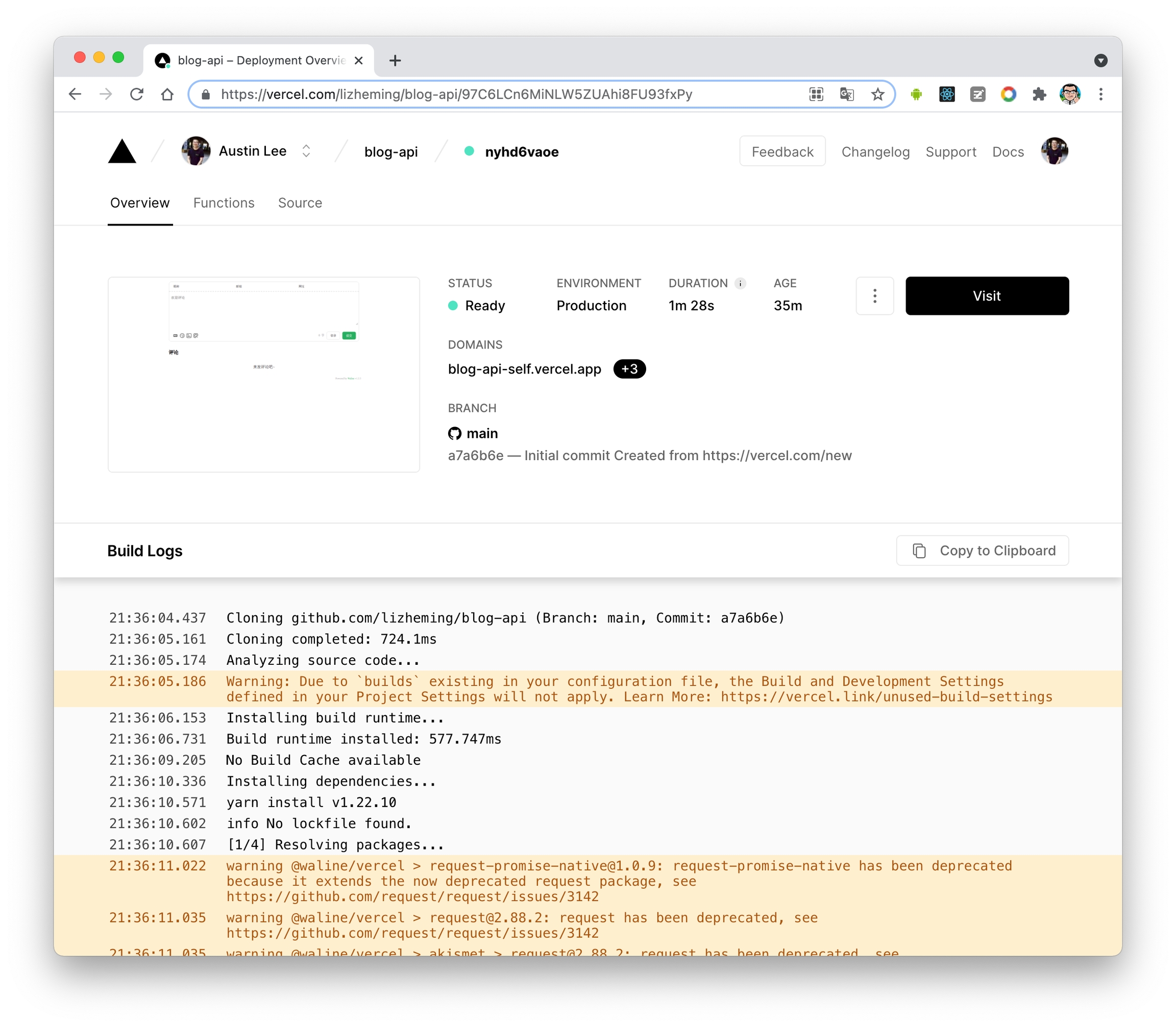Open the blog-api-self.vercel.app domain link
Screen dimensions: 1176x1027
pos(524,369)
